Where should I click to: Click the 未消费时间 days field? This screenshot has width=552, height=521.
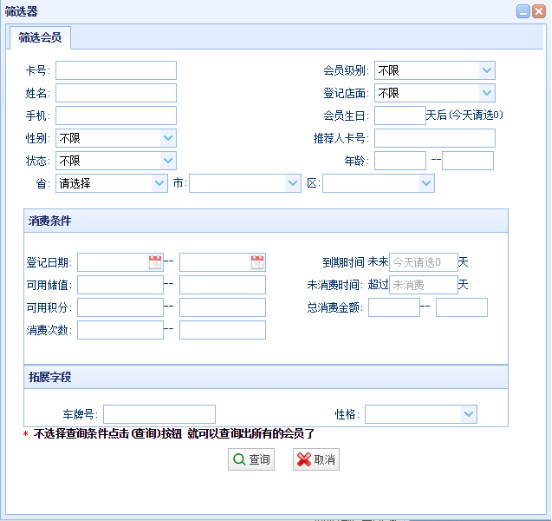coord(424,285)
